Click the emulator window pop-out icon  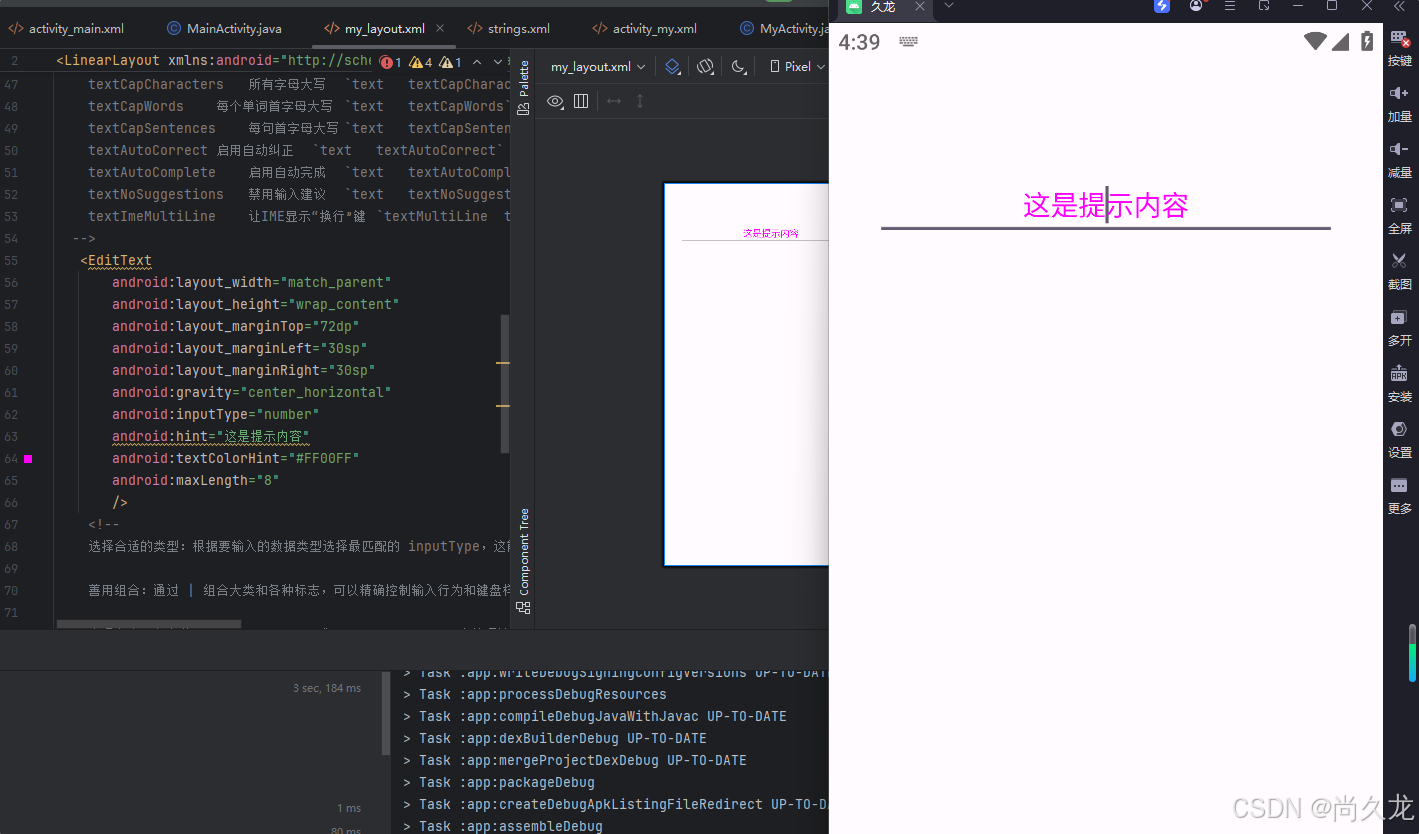[1264, 6]
